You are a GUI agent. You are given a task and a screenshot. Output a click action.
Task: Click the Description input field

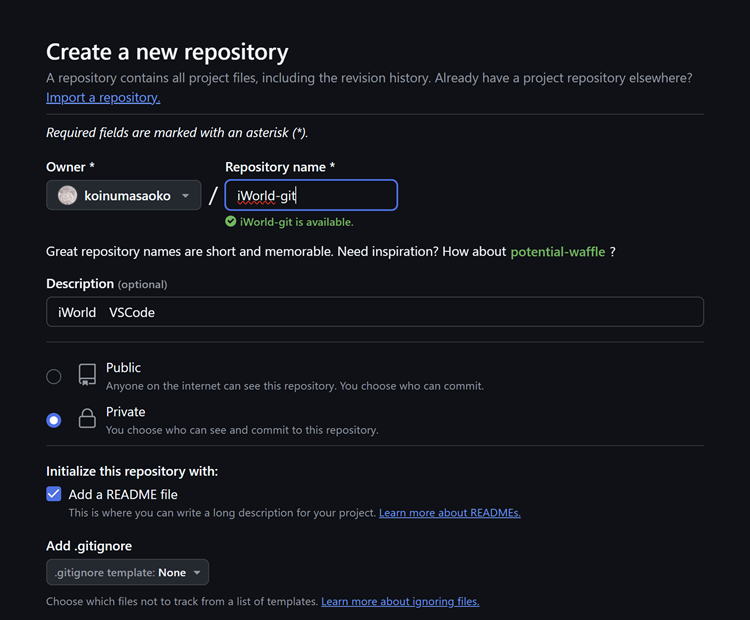pos(375,312)
